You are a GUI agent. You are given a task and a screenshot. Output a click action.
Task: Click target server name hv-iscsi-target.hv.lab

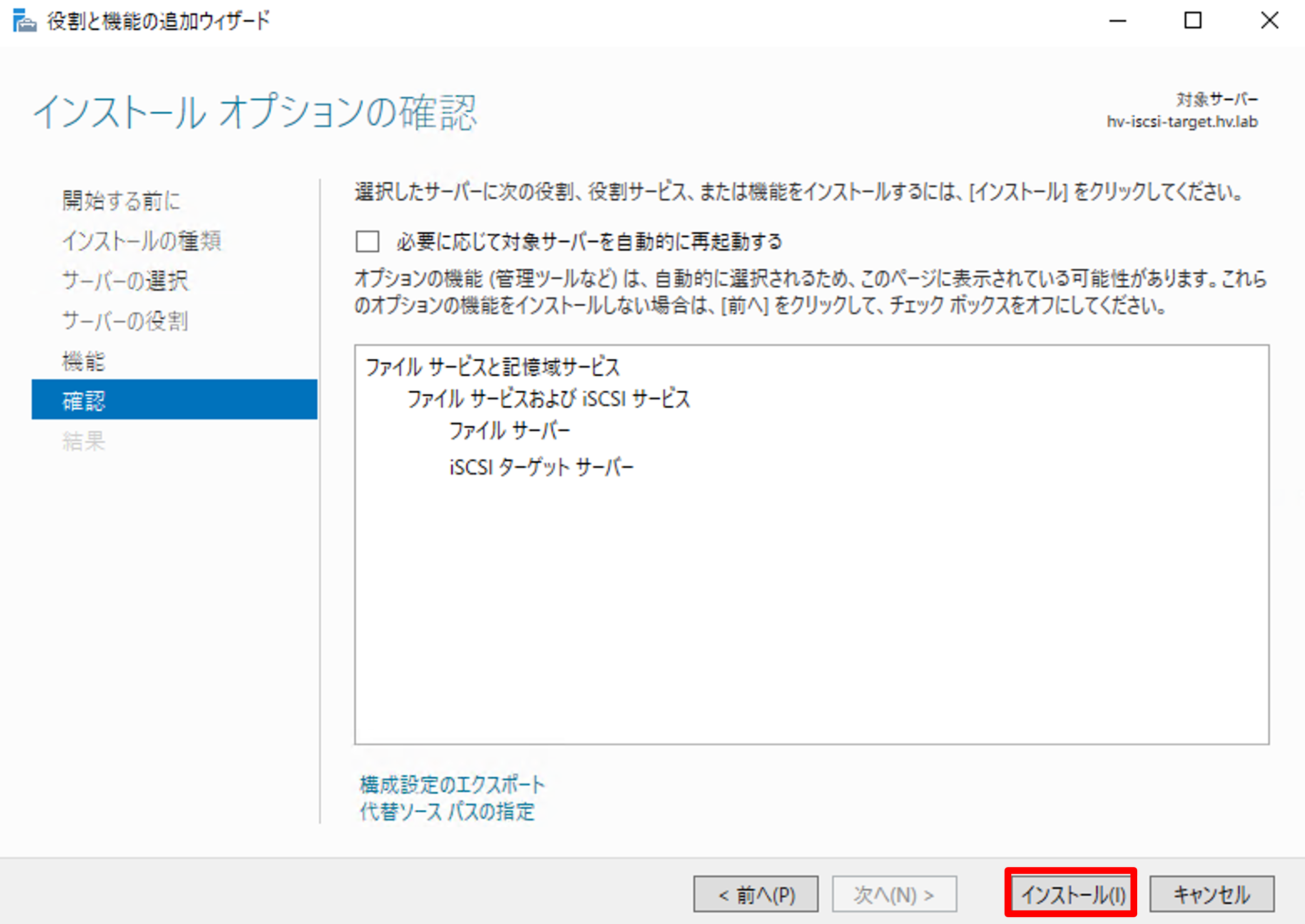[x=1182, y=122]
